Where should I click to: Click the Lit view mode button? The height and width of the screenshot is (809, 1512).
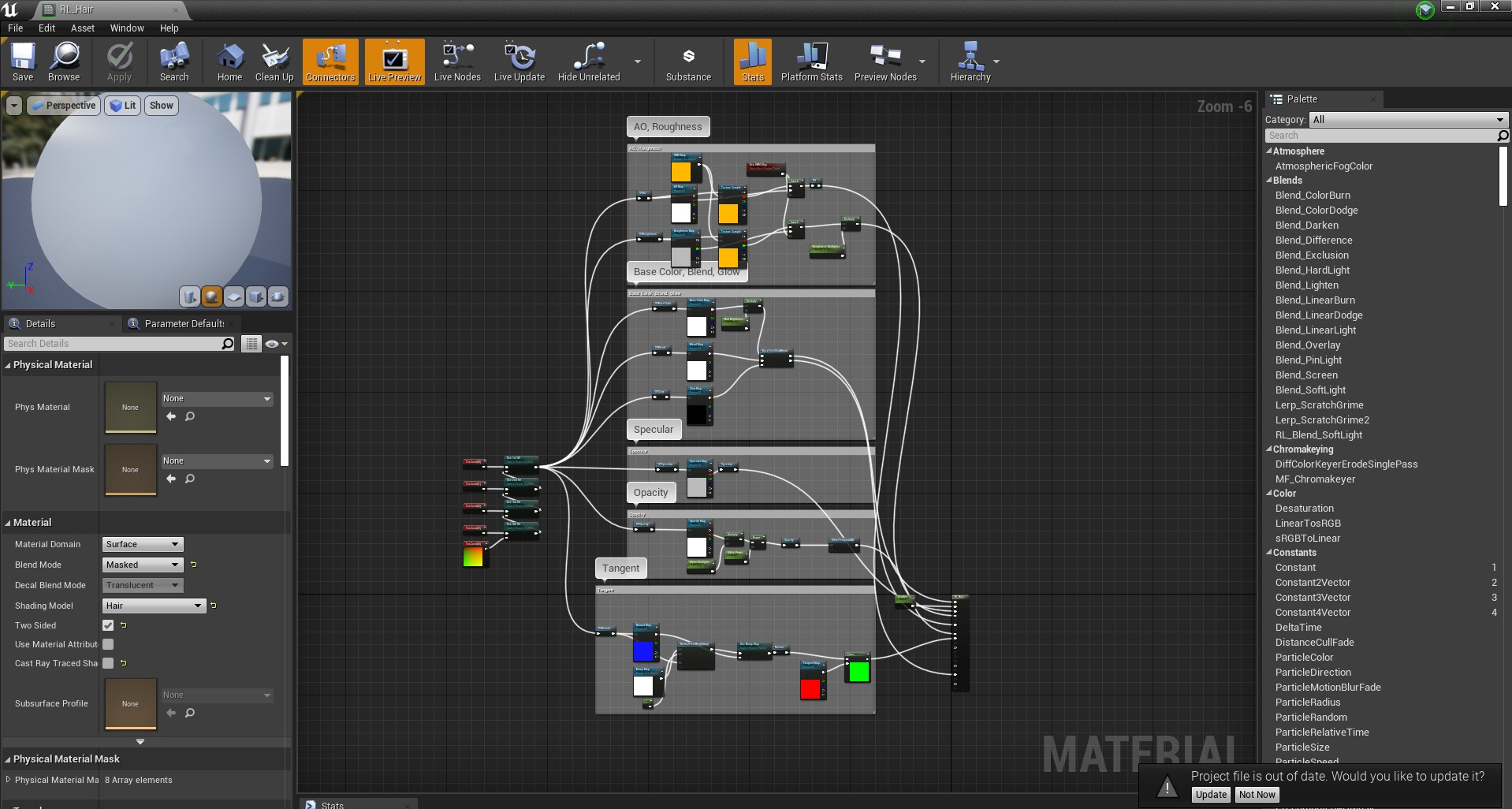[123, 106]
